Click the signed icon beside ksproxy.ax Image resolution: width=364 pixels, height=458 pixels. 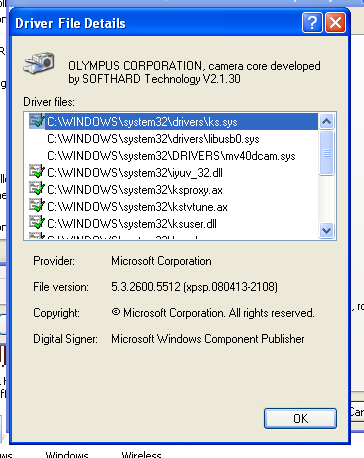(x=37, y=189)
